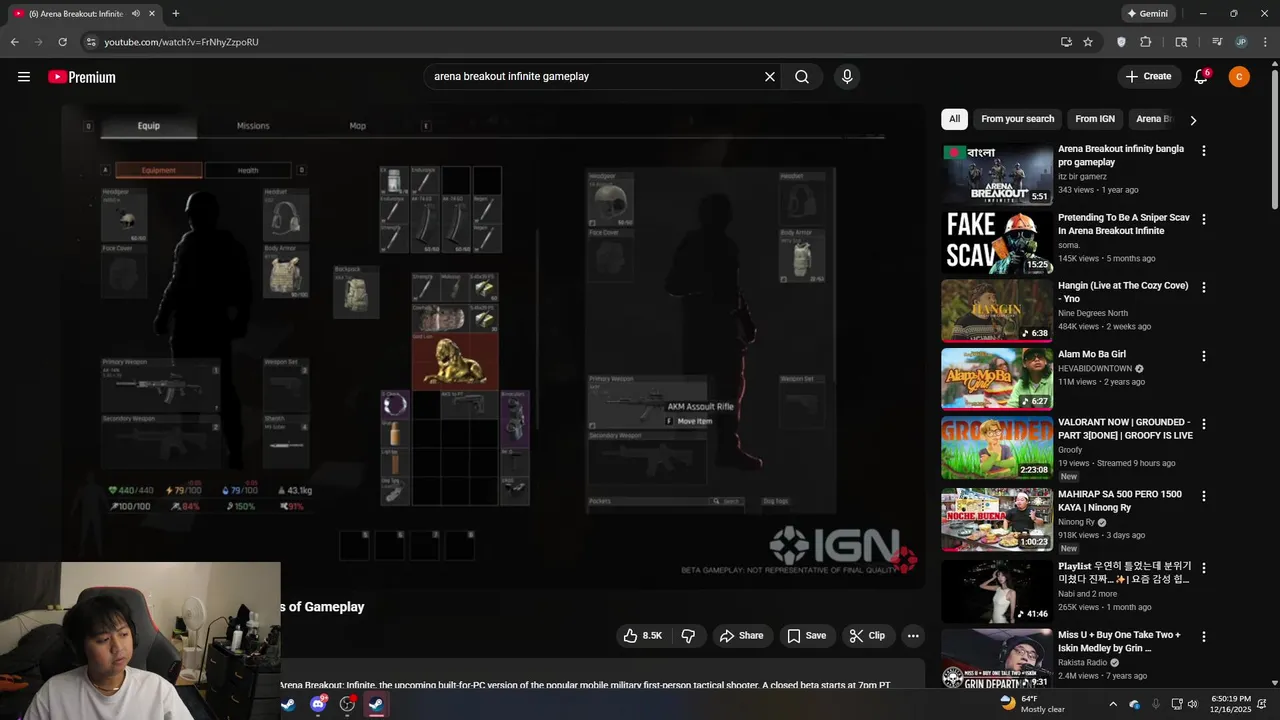Select From your search chip
The image size is (1280, 720).
click(x=1017, y=119)
